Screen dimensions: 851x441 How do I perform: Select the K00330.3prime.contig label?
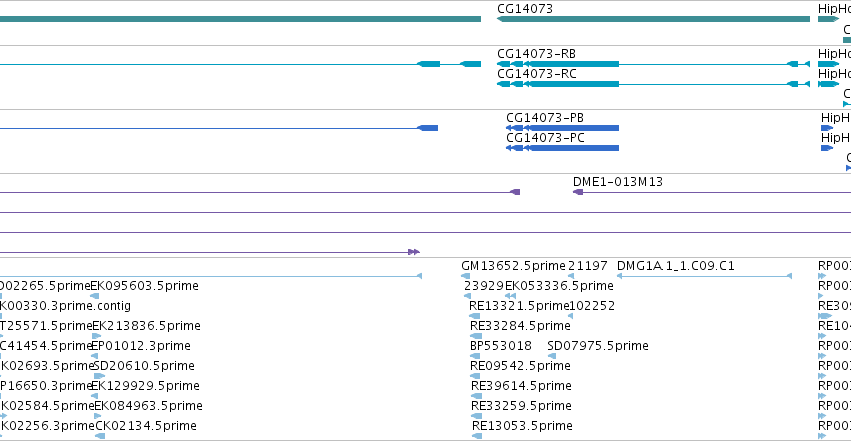point(65,306)
